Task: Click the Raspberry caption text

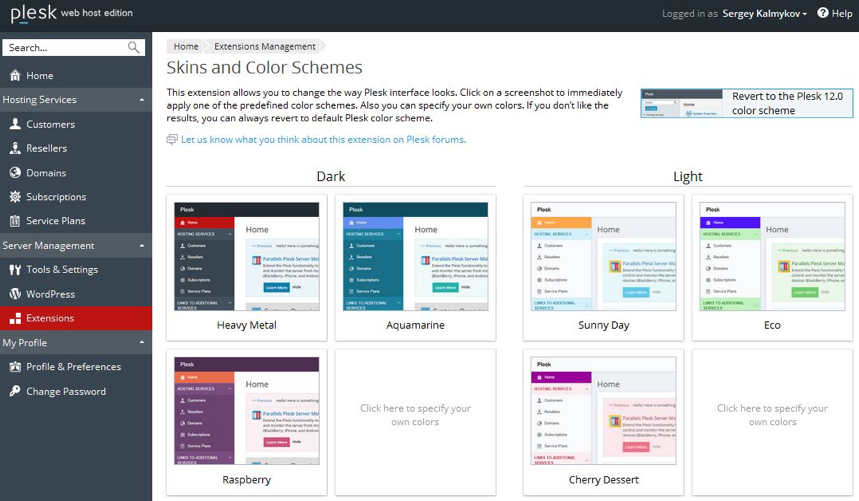Action: pyautogui.click(x=247, y=480)
